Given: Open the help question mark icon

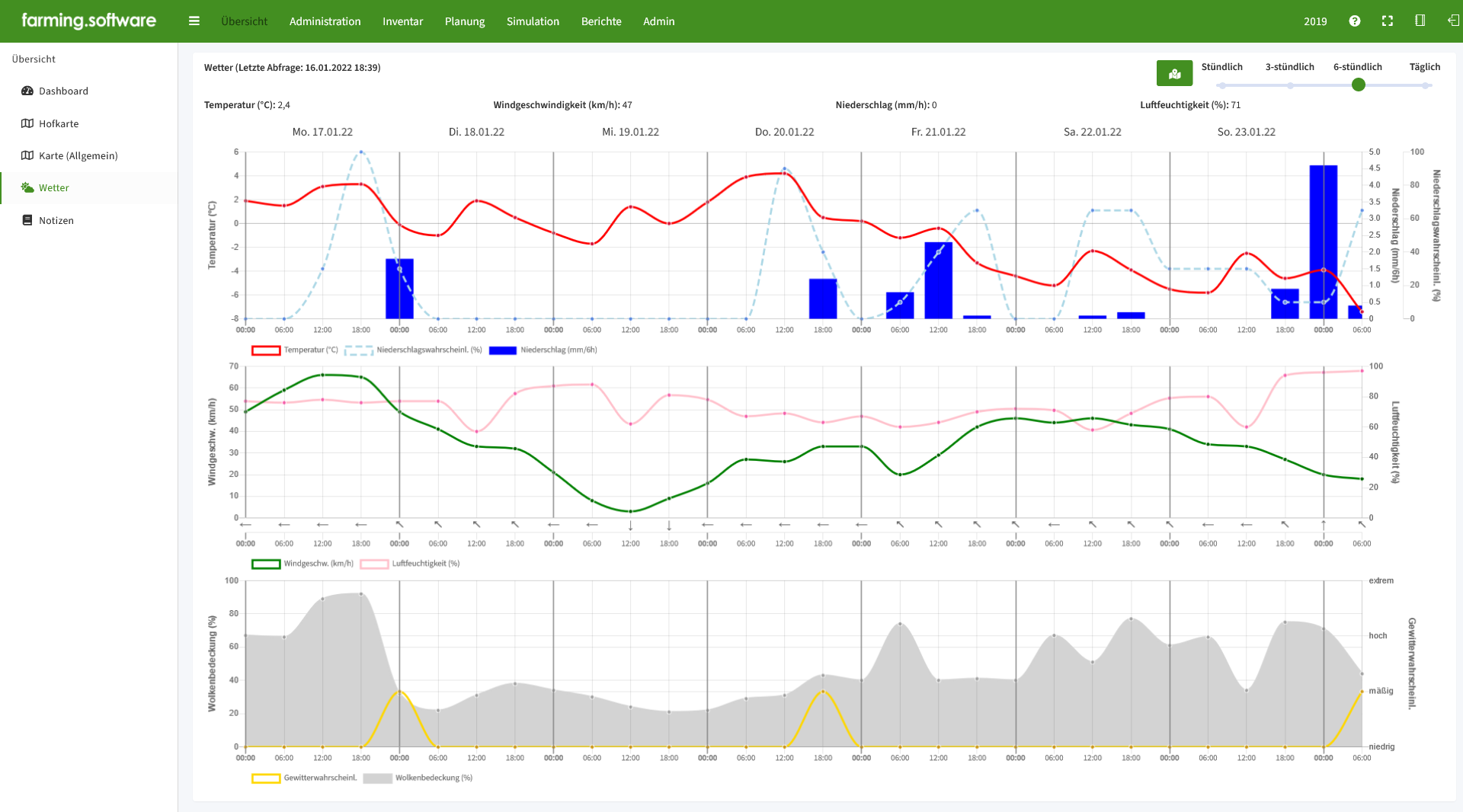Looking at the screenshot, I should click(1354, 21).
